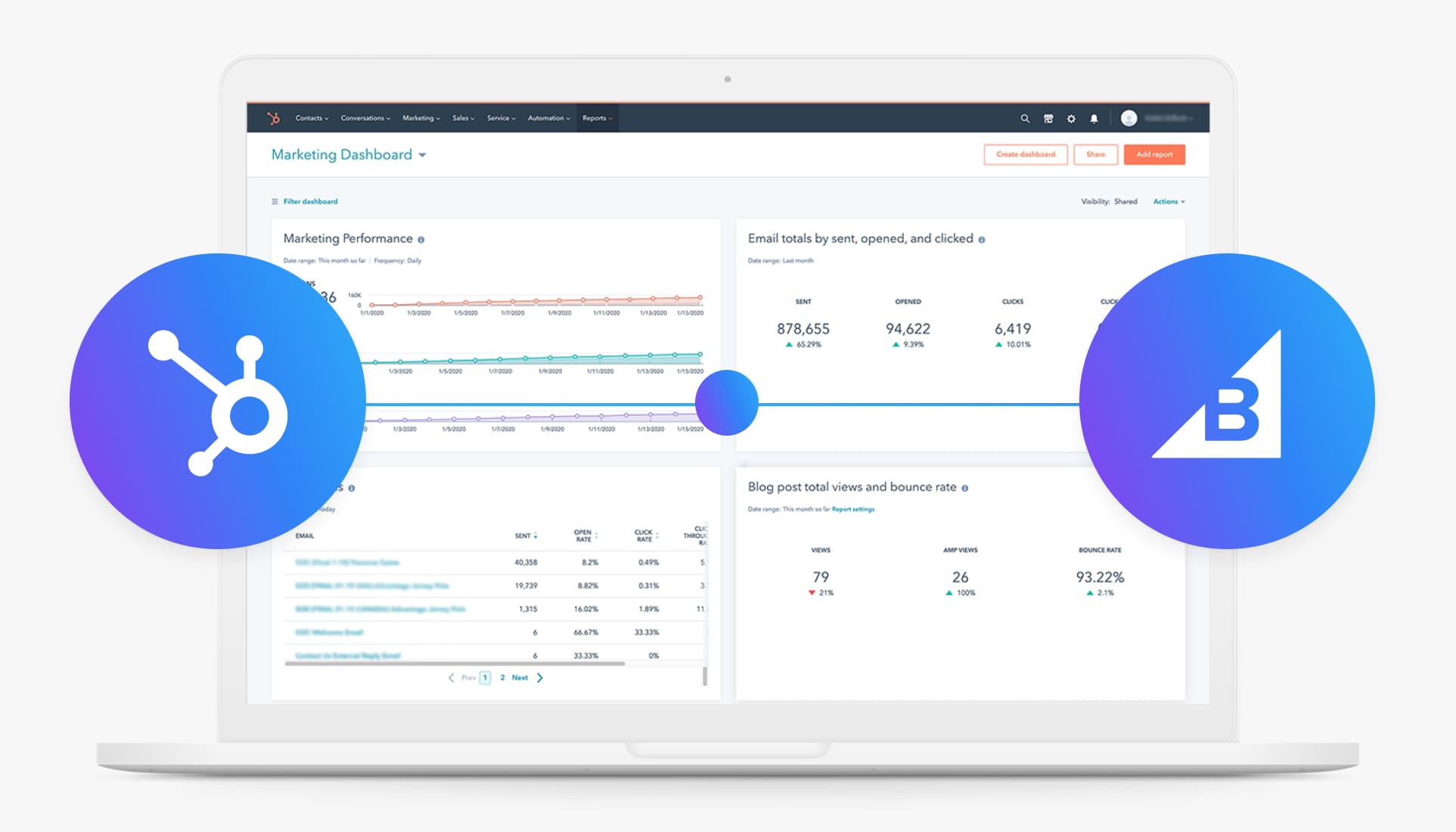The image size is (1456, 832).
Task: Open the Conversations menu
Action: [365, 118]
